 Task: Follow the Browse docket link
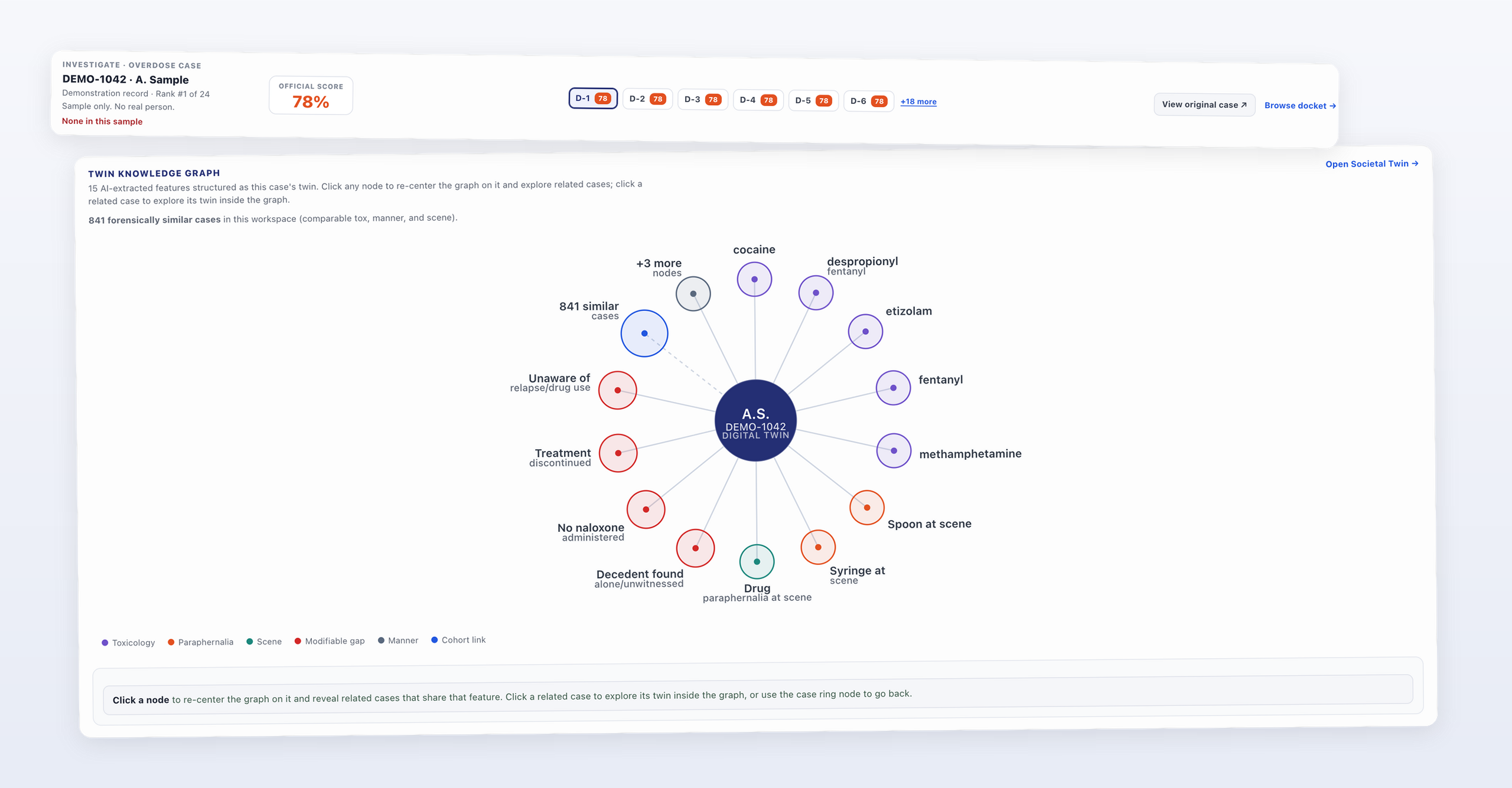[1300, 106]
